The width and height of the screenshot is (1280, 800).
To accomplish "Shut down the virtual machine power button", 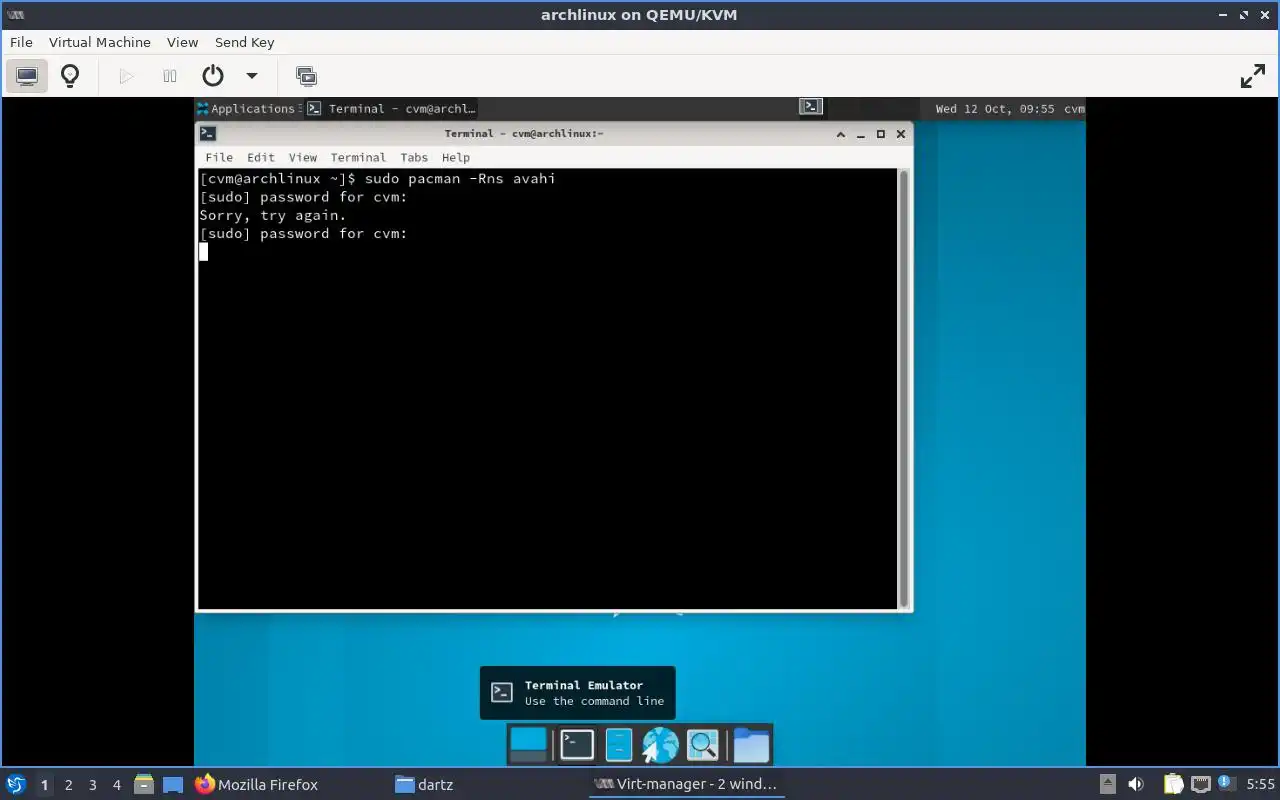I will point(213,76).
